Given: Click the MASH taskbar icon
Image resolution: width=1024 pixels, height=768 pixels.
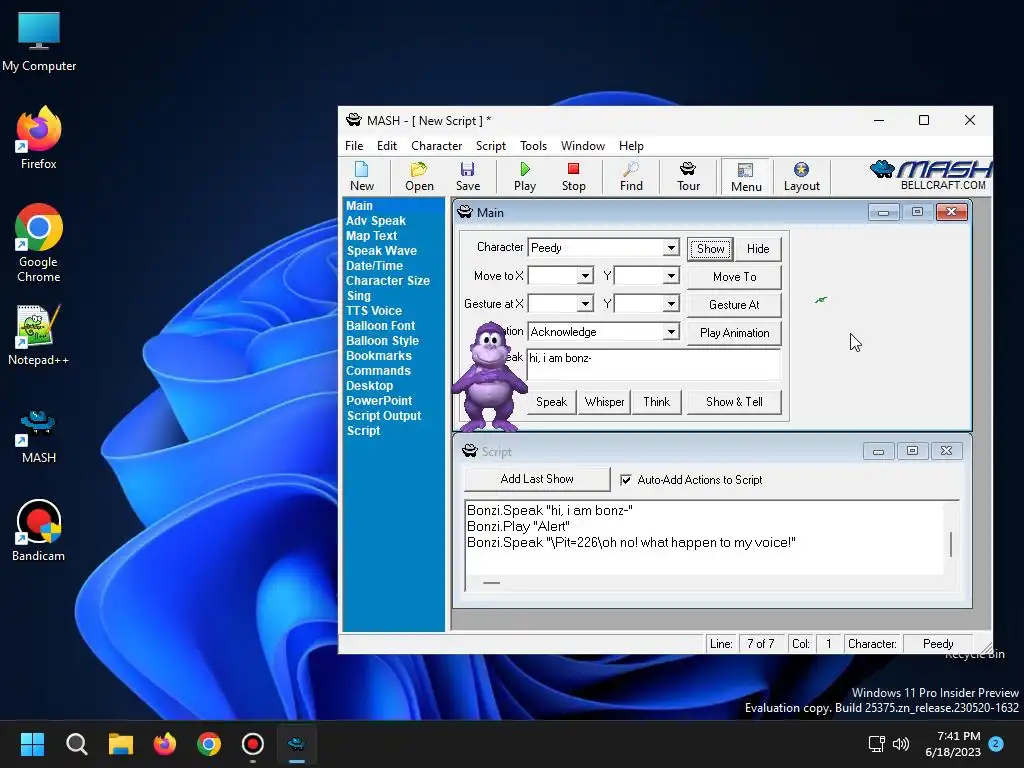Looking at the screenshot, I should 296,744.
